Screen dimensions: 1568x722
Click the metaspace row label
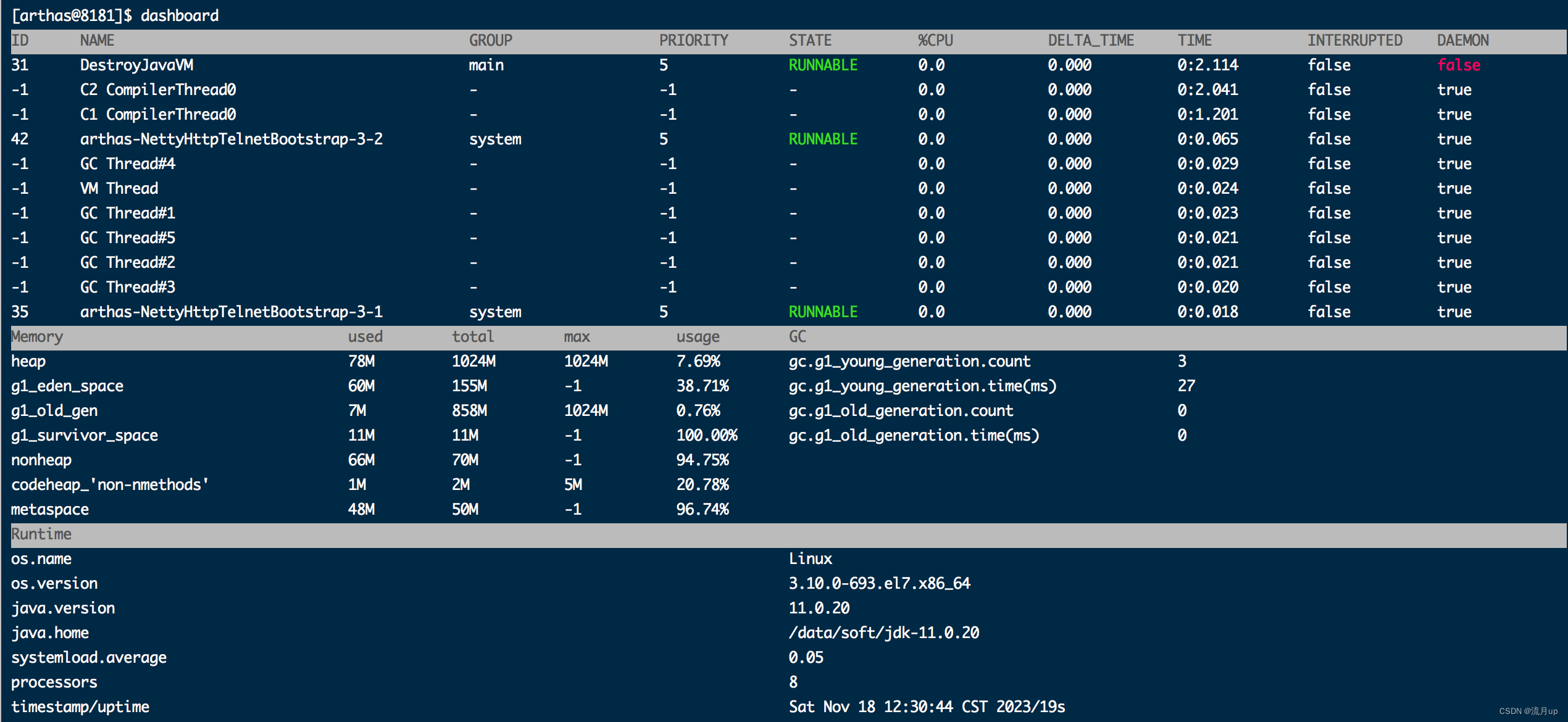click(x=50, y=510)
